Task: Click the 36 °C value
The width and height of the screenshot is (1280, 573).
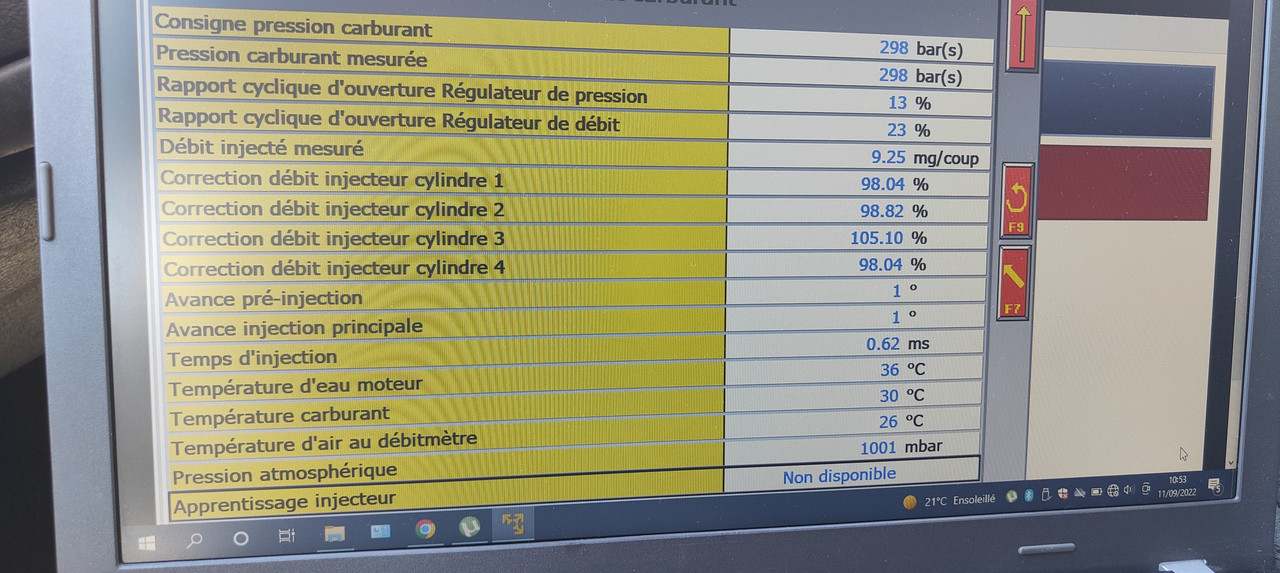Action: pyautogui.click(x=902, y=370)
